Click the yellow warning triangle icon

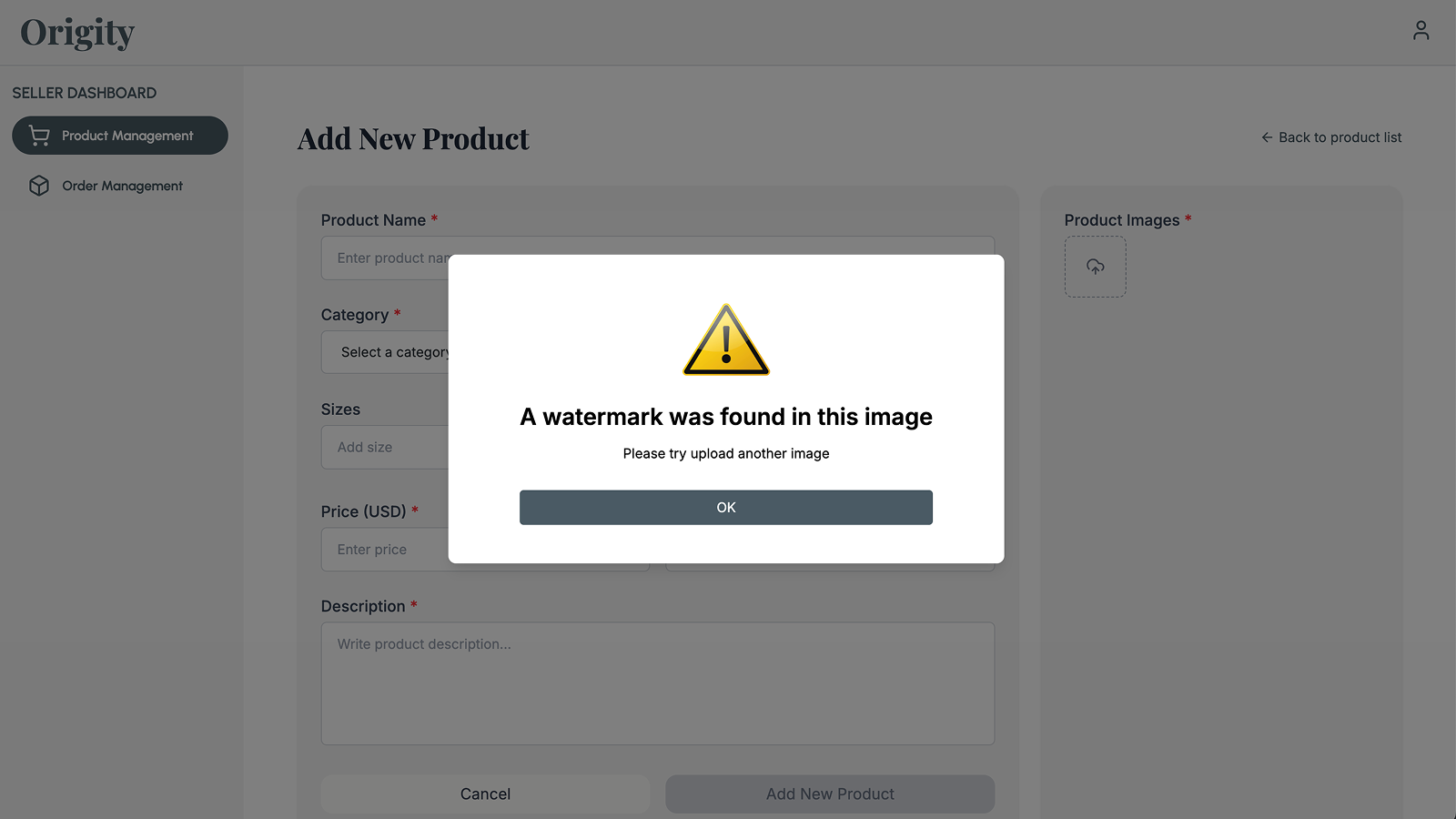click(726, 340)
